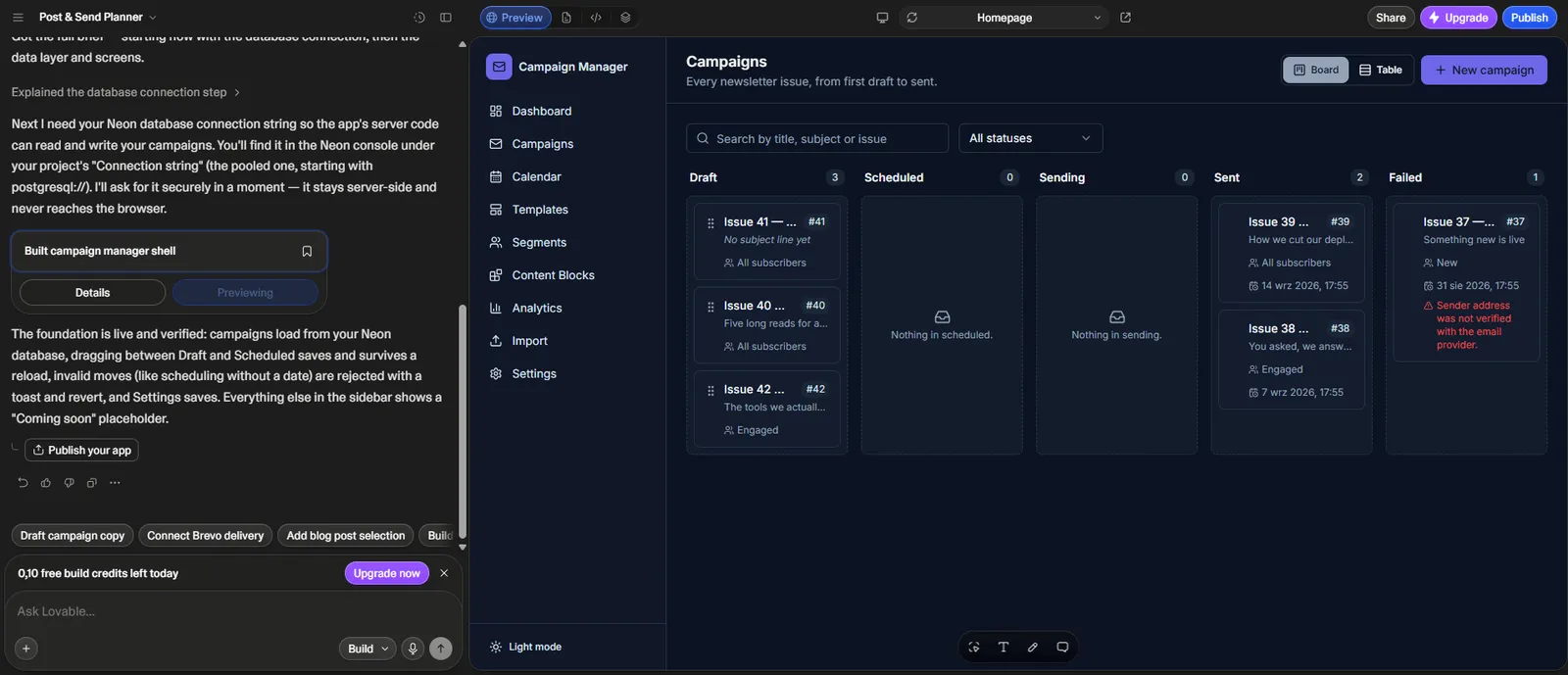This screenshot has width=1568, height=675.
Task: Open preview in a new tab icon
Action: pos(1125,18)
